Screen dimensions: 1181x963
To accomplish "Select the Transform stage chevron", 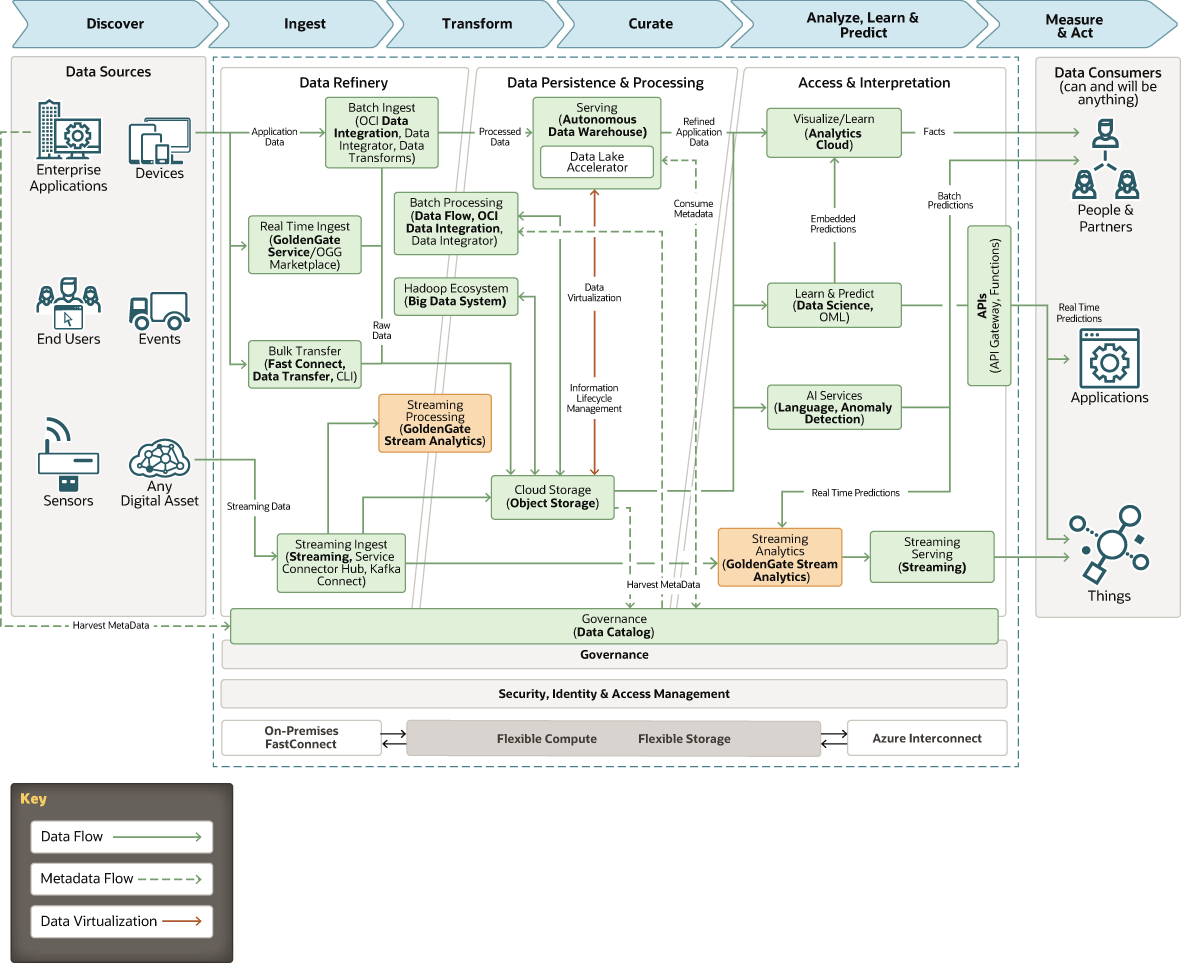I will click(x=476, y=24).
